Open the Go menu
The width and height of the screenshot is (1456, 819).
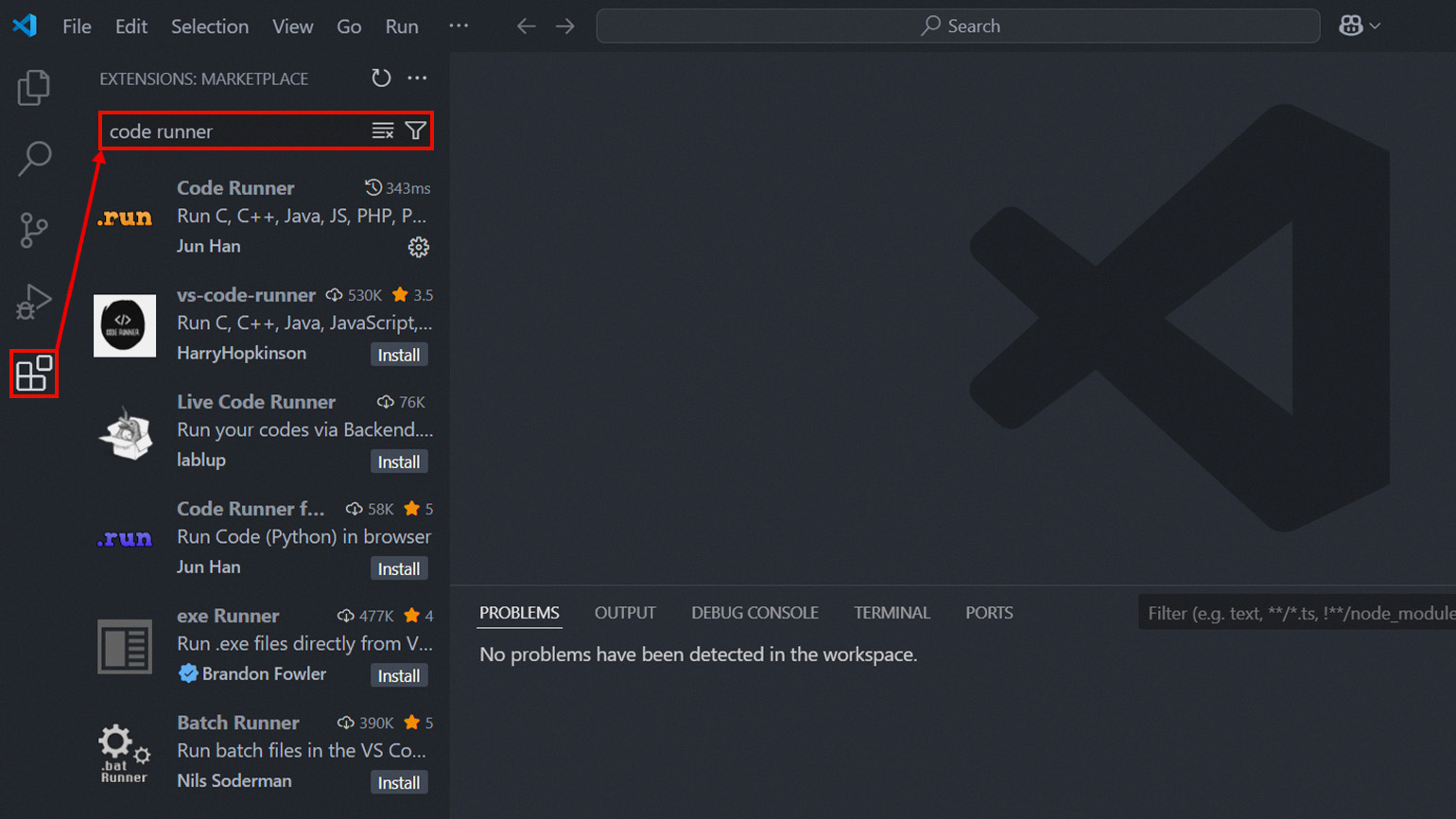[x=349, y=26]
